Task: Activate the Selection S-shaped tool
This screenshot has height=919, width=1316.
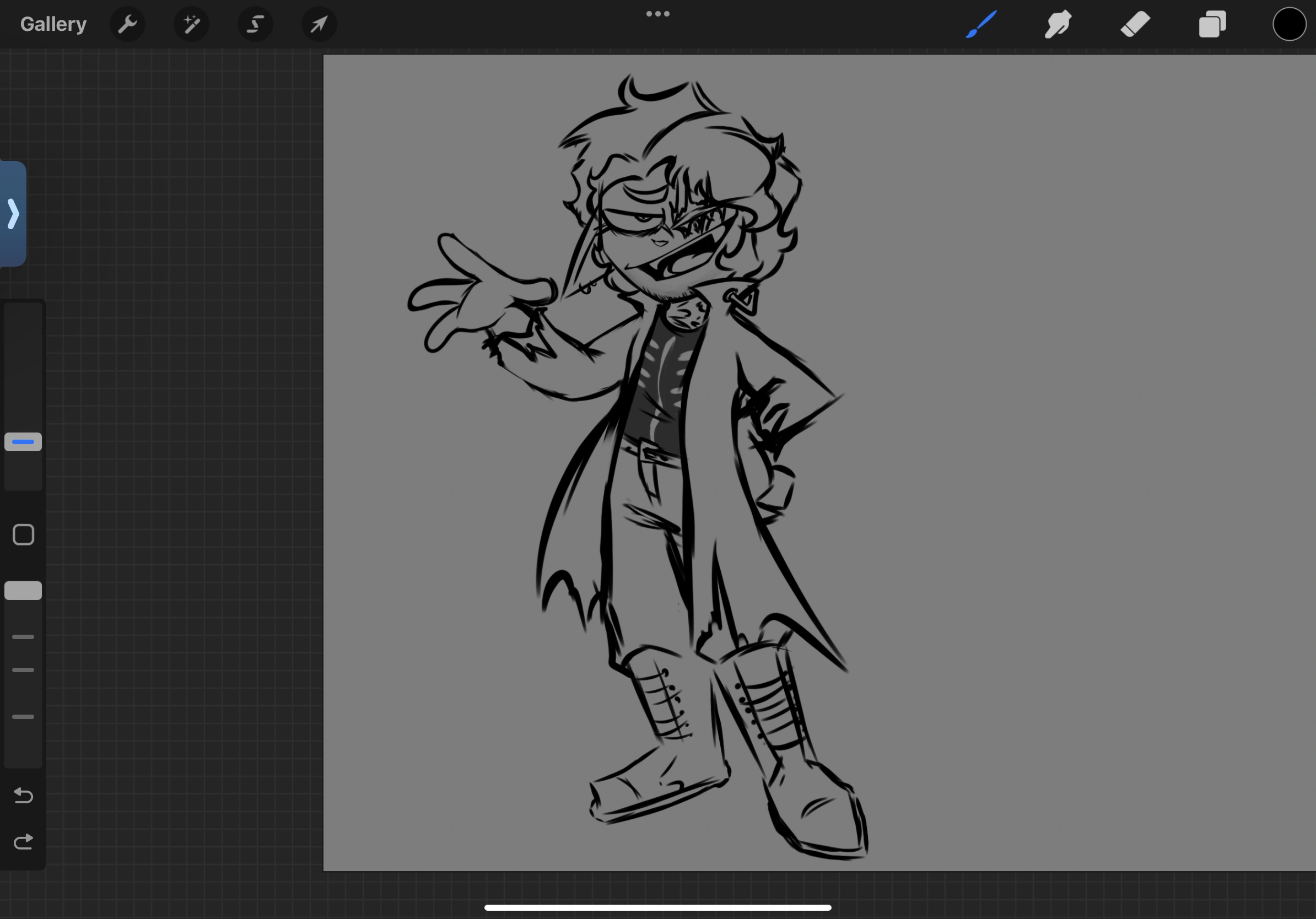Action: pyautogui.click(x=256, y=24)
